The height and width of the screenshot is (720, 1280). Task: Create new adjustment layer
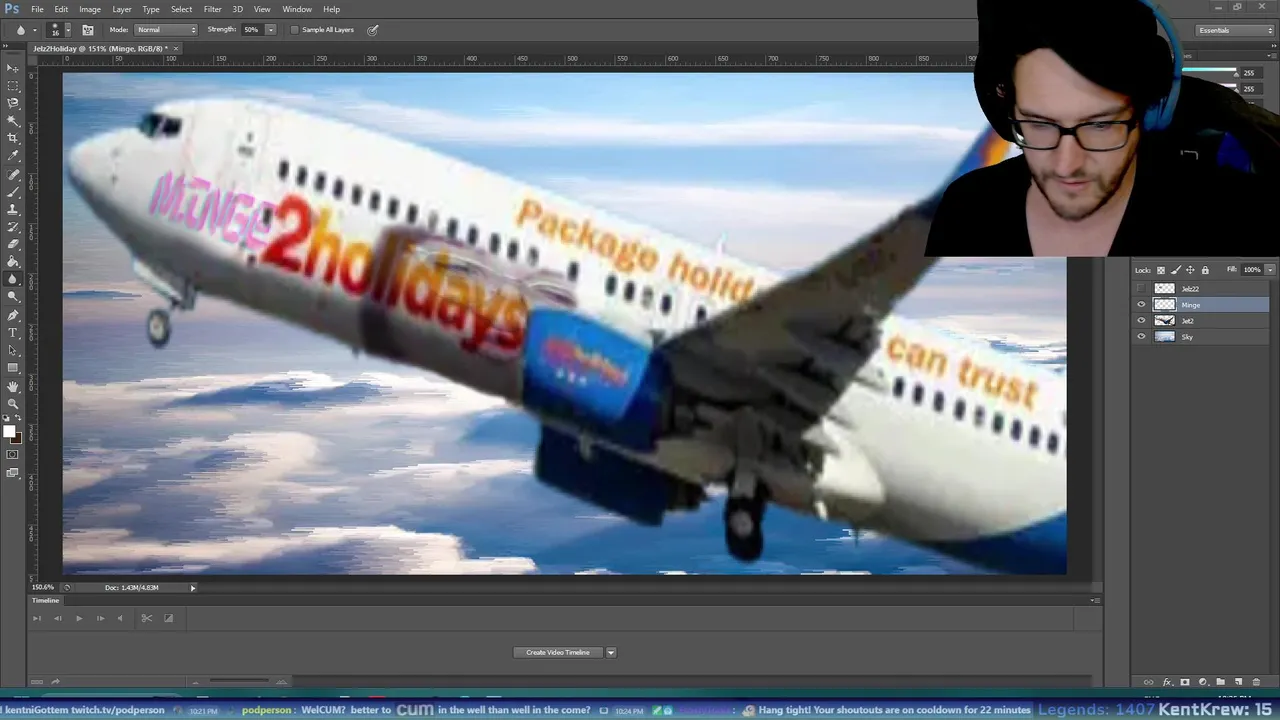[x=1203, y=682]
